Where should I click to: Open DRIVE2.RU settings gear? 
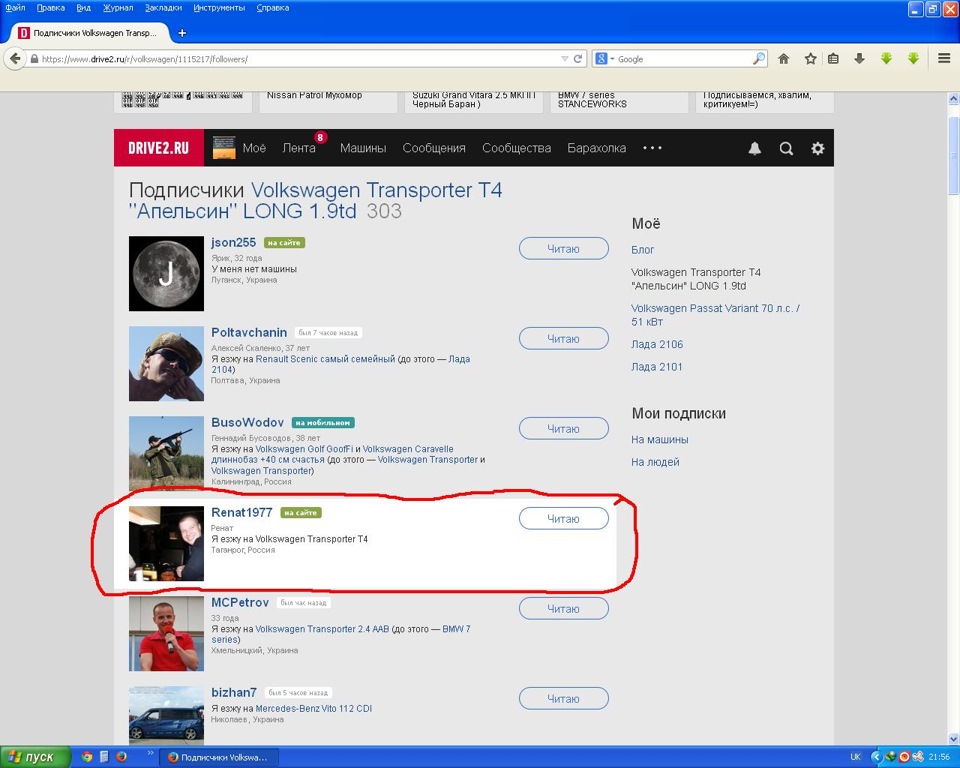[817, 148]
